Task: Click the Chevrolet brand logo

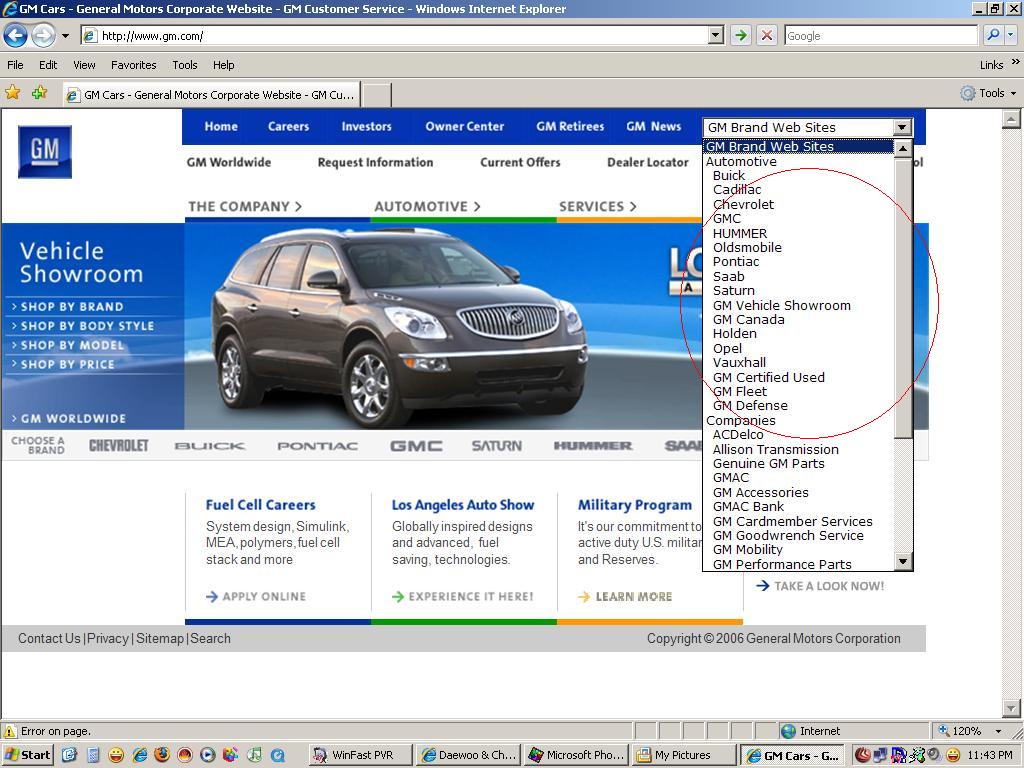Action: point(119,445)
